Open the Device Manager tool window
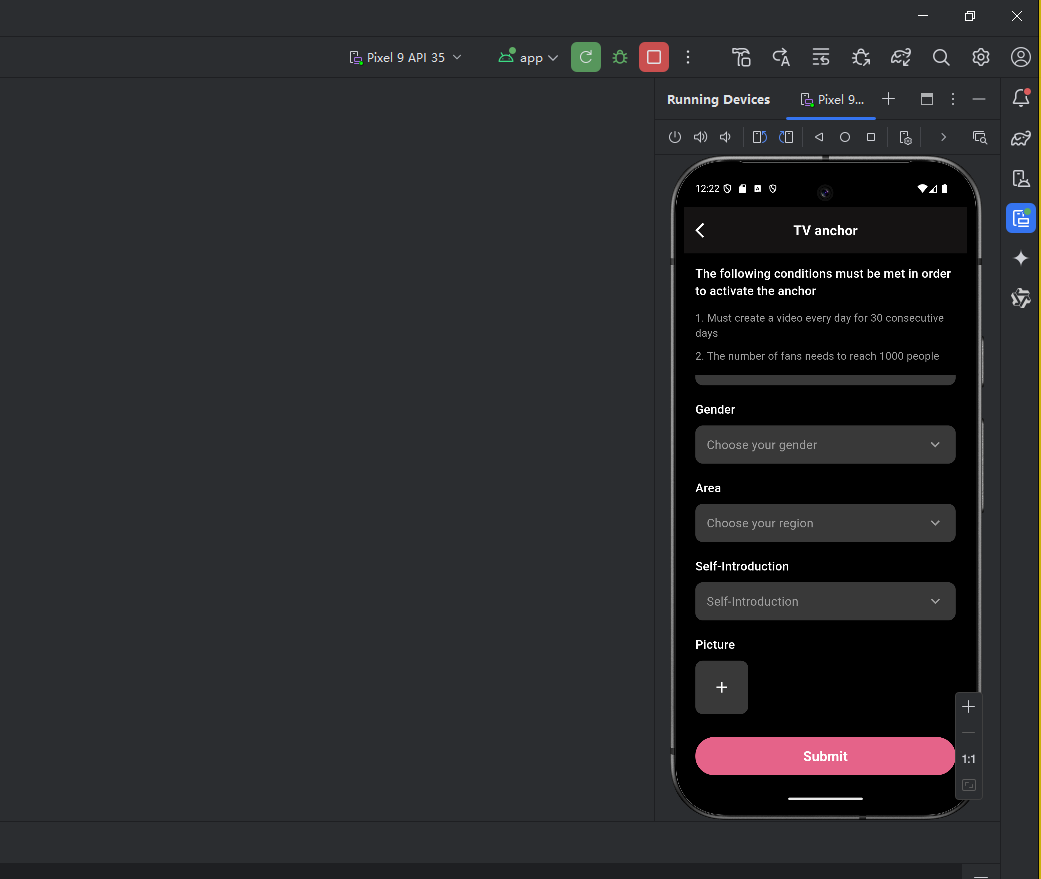The height and width of the screenshot is (879, 1041). click(x=1020, y=178)
